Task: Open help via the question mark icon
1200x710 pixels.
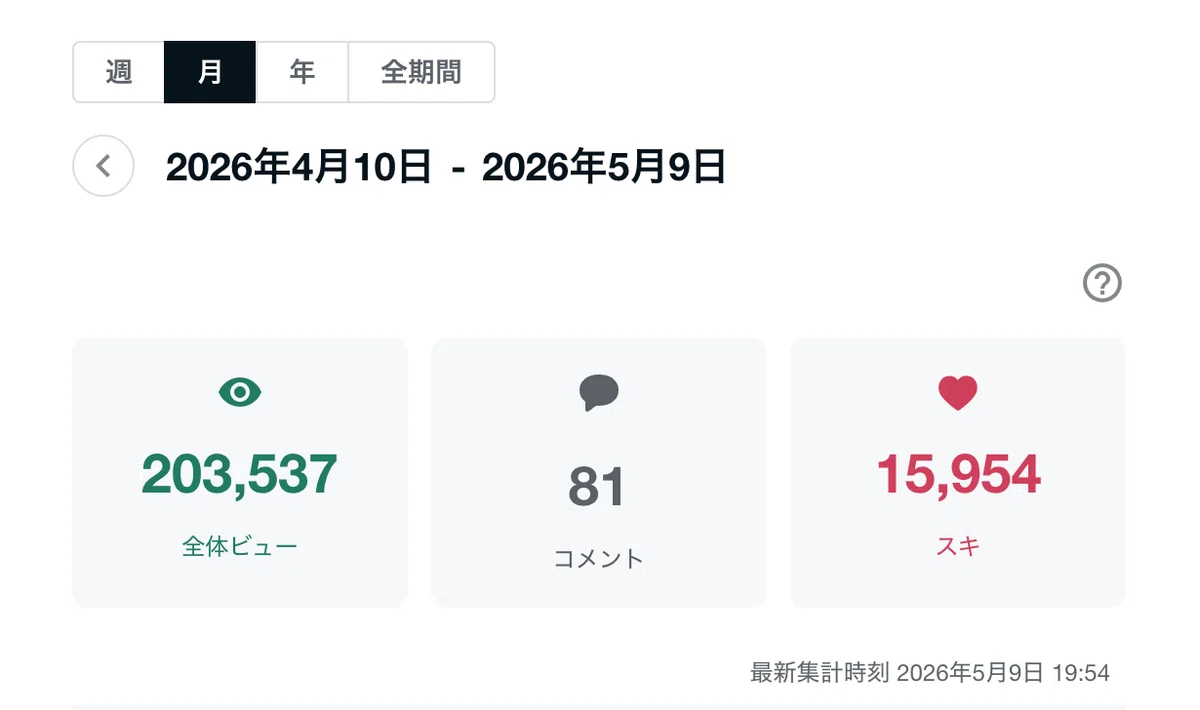Action: coord(1102,283)
